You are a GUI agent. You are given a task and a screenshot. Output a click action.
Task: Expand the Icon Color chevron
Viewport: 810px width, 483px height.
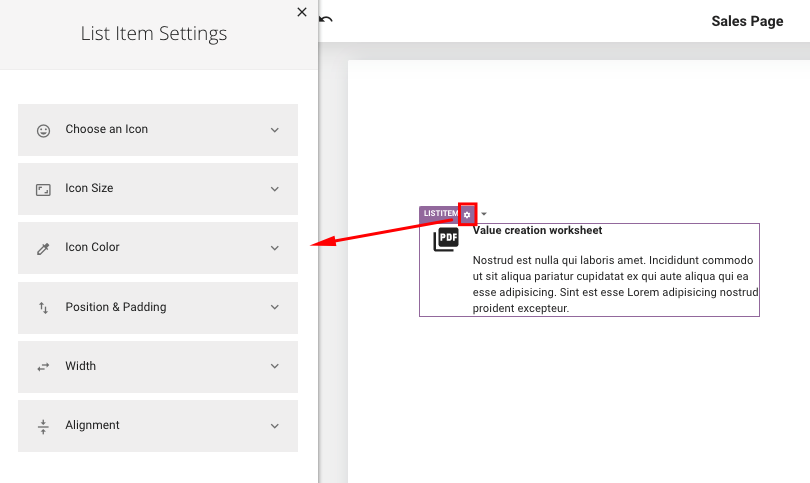275,248
